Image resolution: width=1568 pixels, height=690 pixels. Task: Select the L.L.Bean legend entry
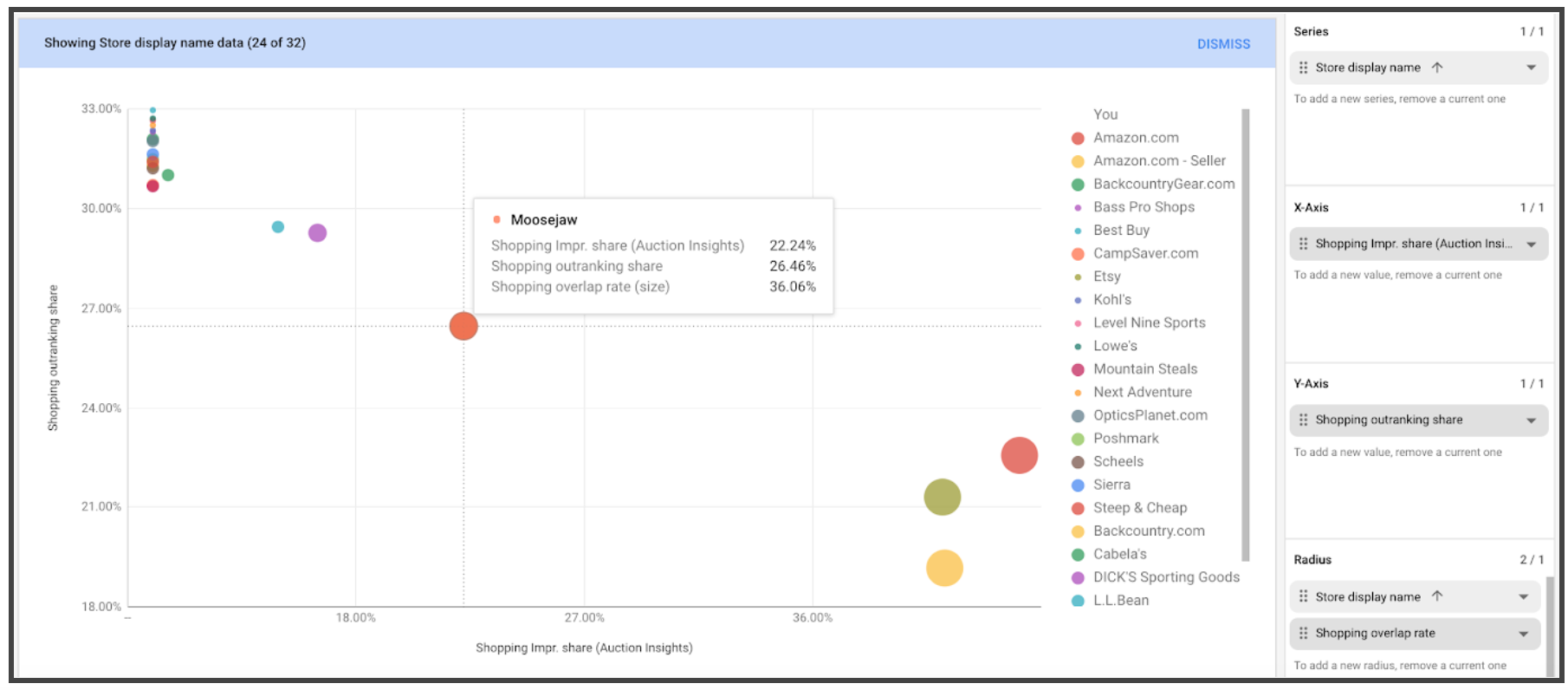click(x=1111, y=601)
